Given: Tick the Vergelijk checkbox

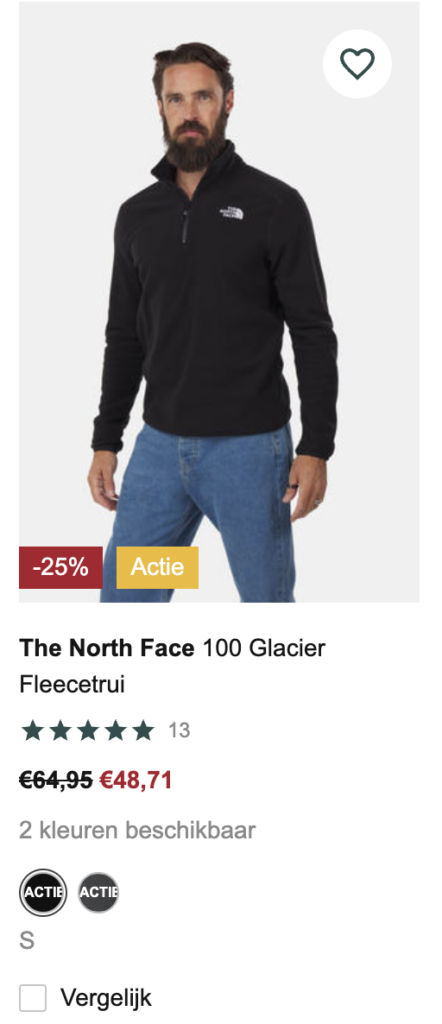Looking at the screenshot, I should (x=33, y=998).
